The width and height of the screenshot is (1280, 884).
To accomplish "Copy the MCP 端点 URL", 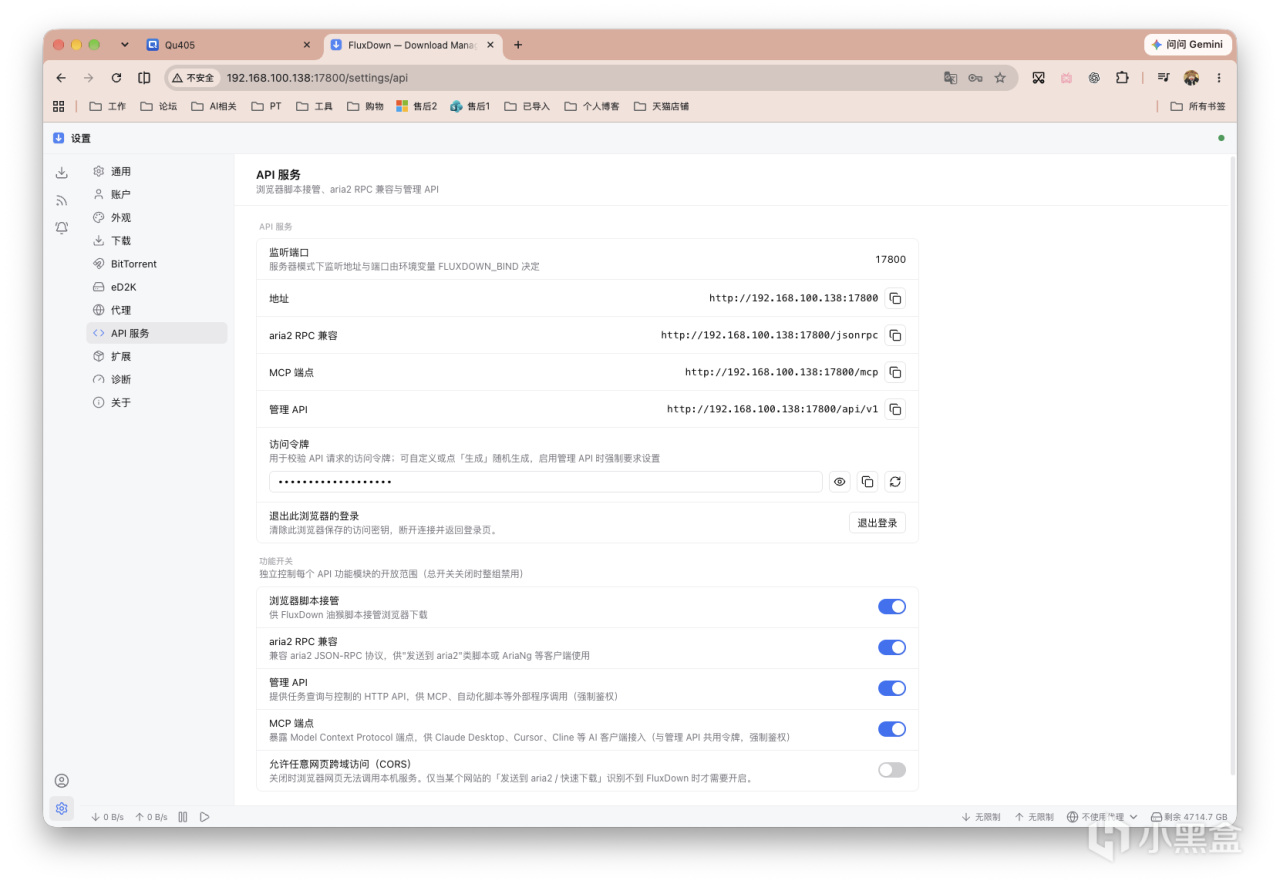I will (895, 372).
